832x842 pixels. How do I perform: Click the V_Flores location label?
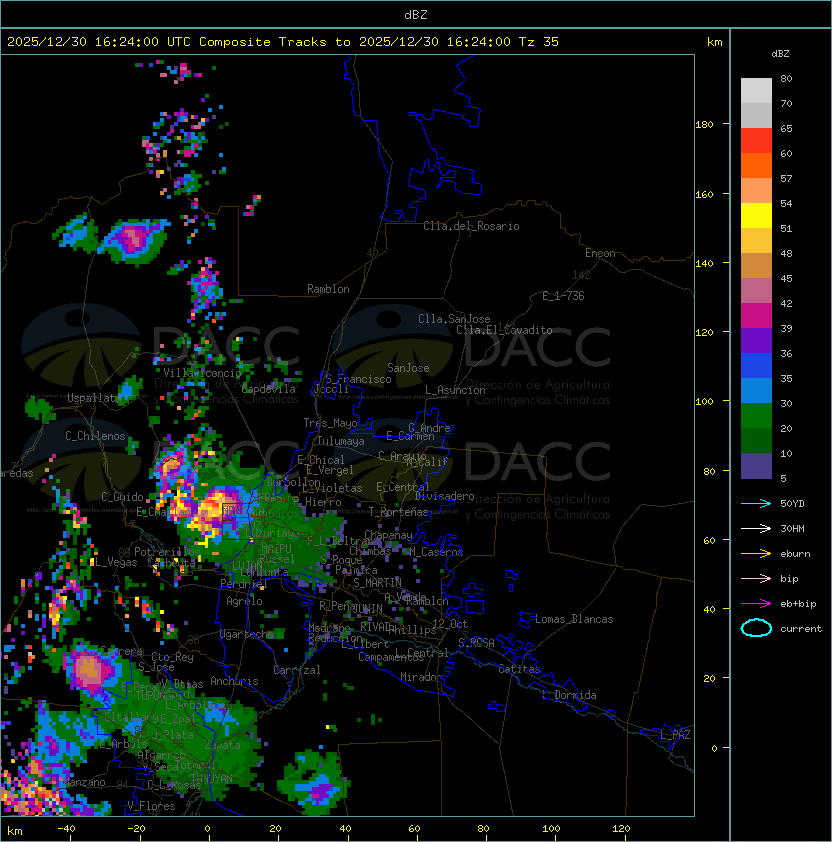pos(151,806)
